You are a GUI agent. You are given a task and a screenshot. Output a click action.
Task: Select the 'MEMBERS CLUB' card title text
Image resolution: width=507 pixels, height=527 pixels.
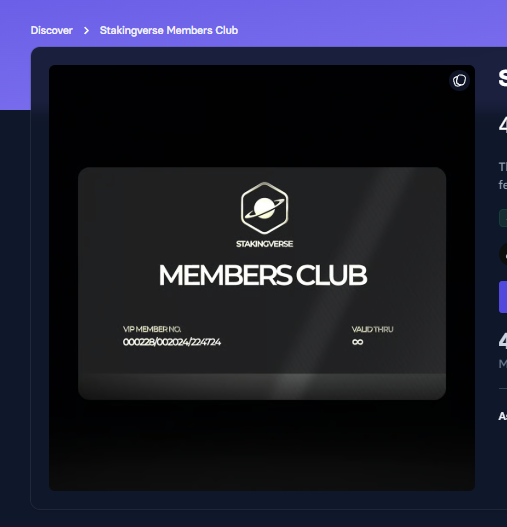point(263,275)
